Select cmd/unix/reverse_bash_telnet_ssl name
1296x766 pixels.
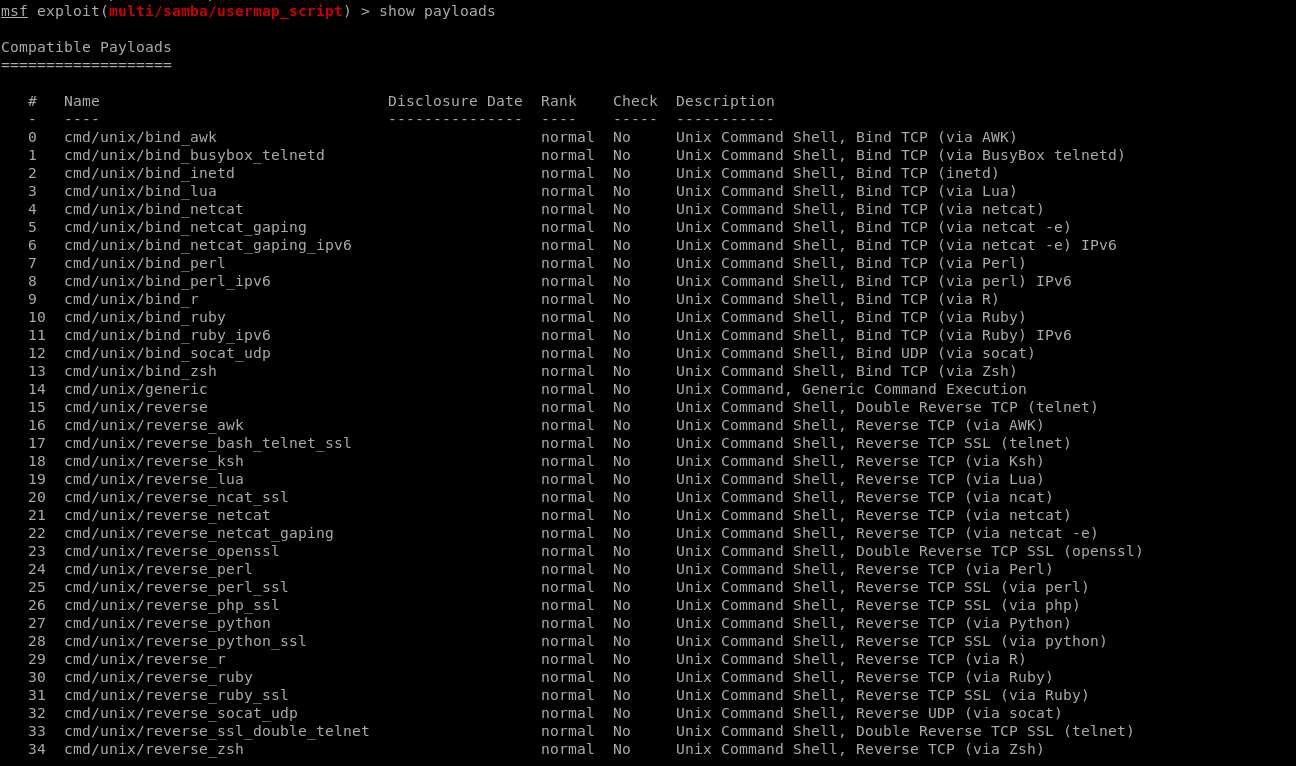208,443
